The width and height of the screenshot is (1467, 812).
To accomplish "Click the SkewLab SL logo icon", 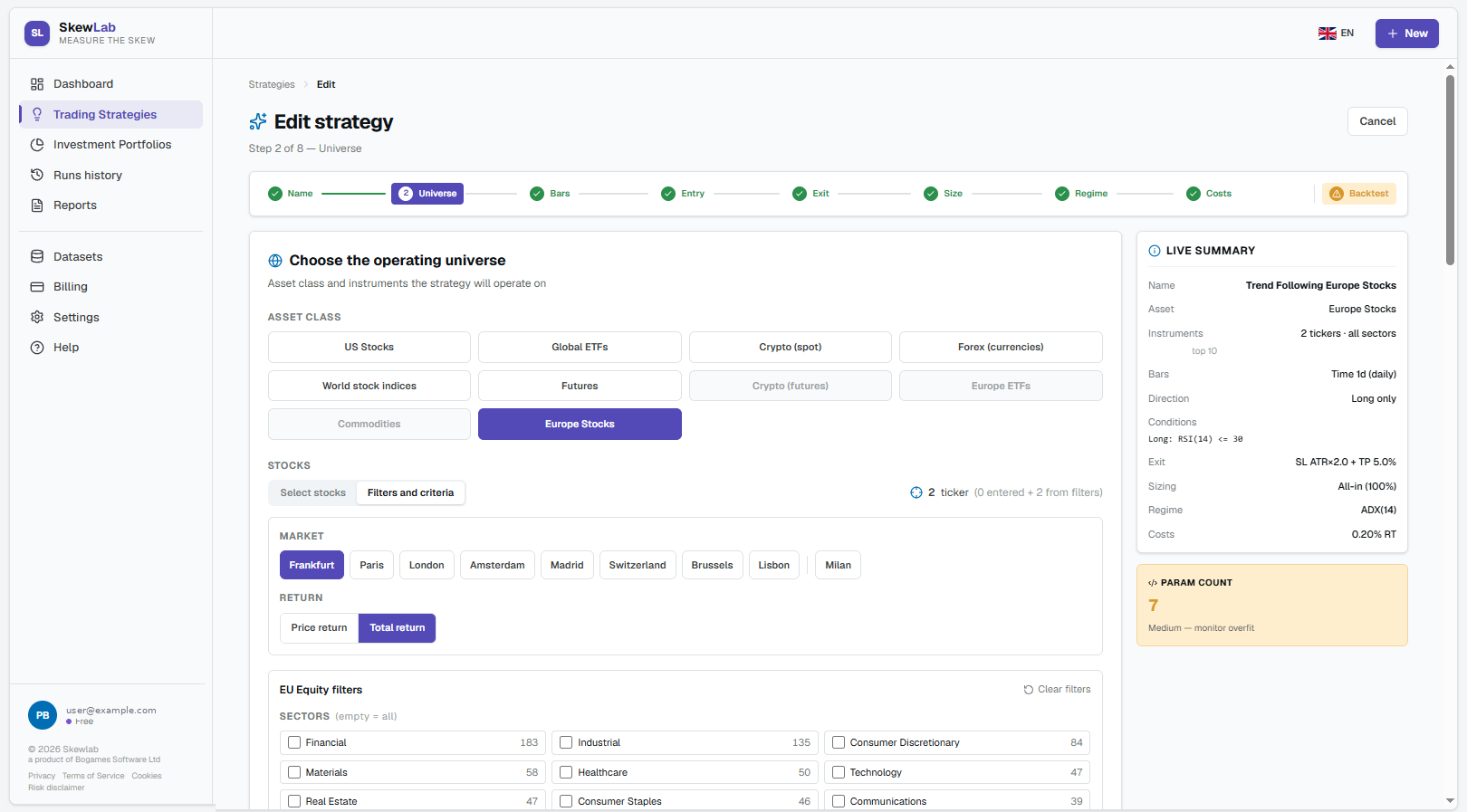I will (37, 33).
